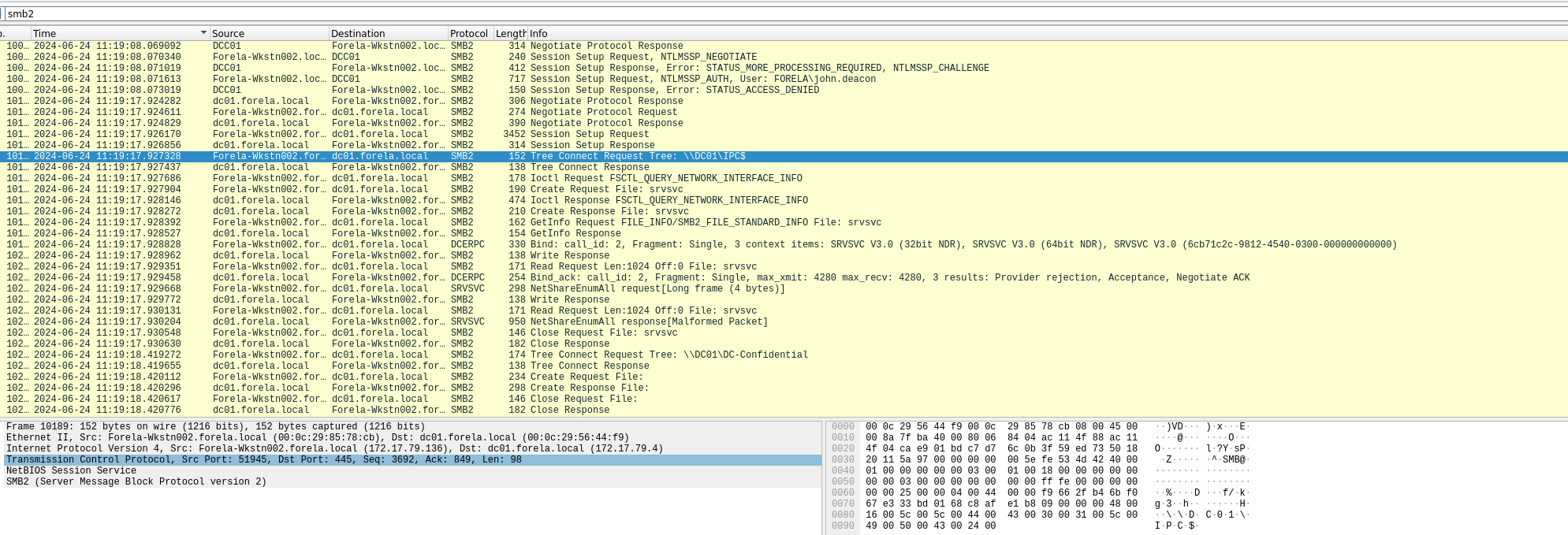Screen dimensions: 1568x535
Task: Select the Create Request File: srvsvc packet
Action: coord(784,189)
